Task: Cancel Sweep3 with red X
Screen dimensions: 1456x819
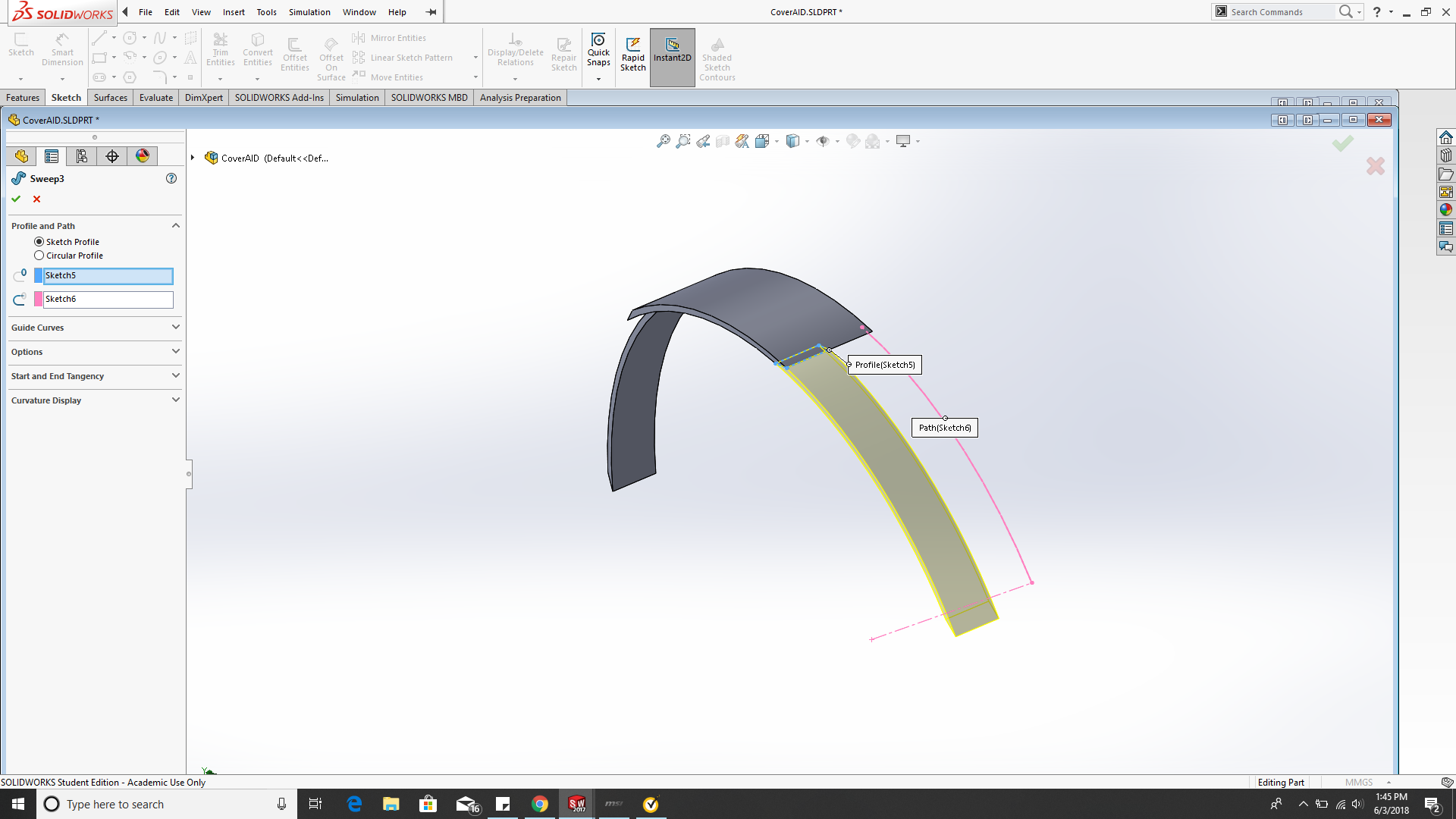Action: point(36,199)
